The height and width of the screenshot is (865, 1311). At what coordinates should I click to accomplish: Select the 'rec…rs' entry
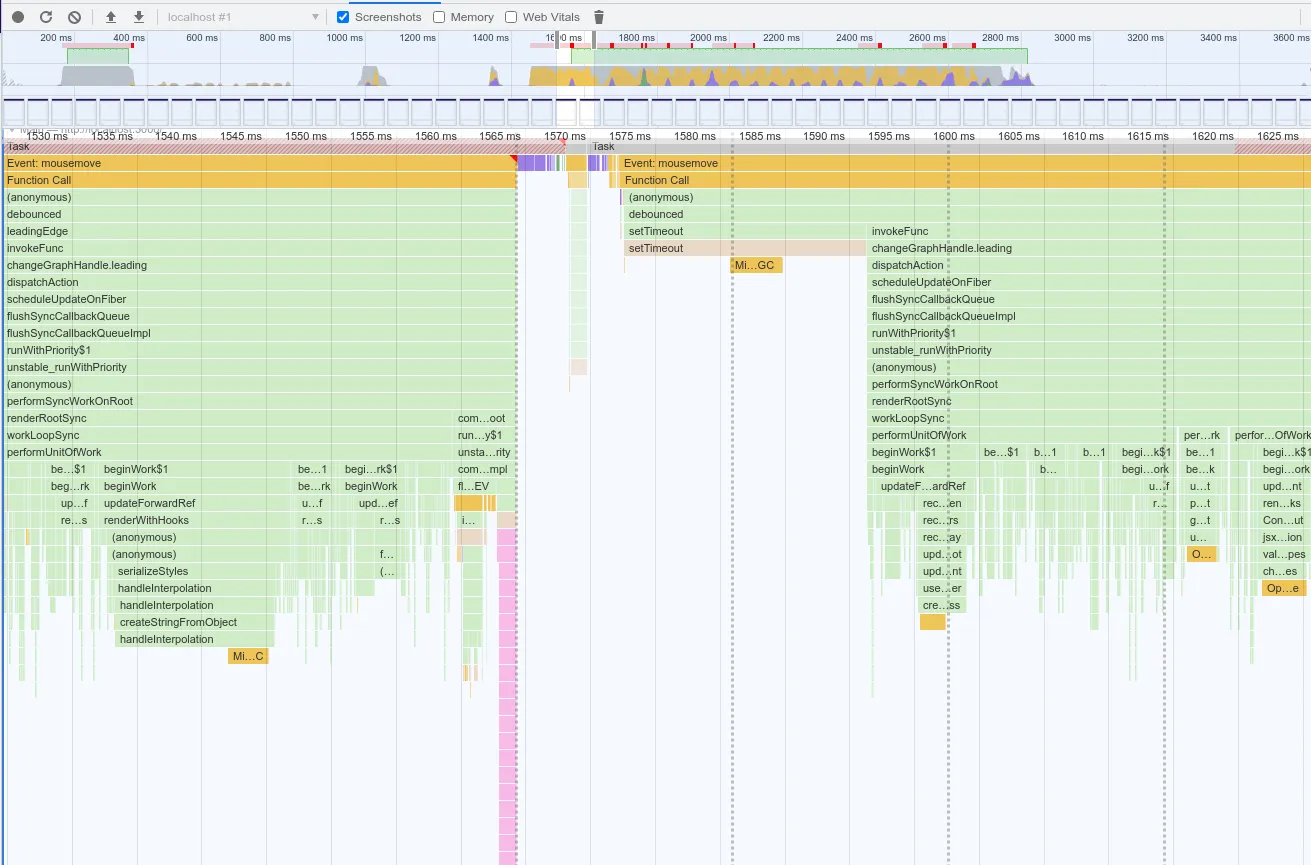coord(942,520)
